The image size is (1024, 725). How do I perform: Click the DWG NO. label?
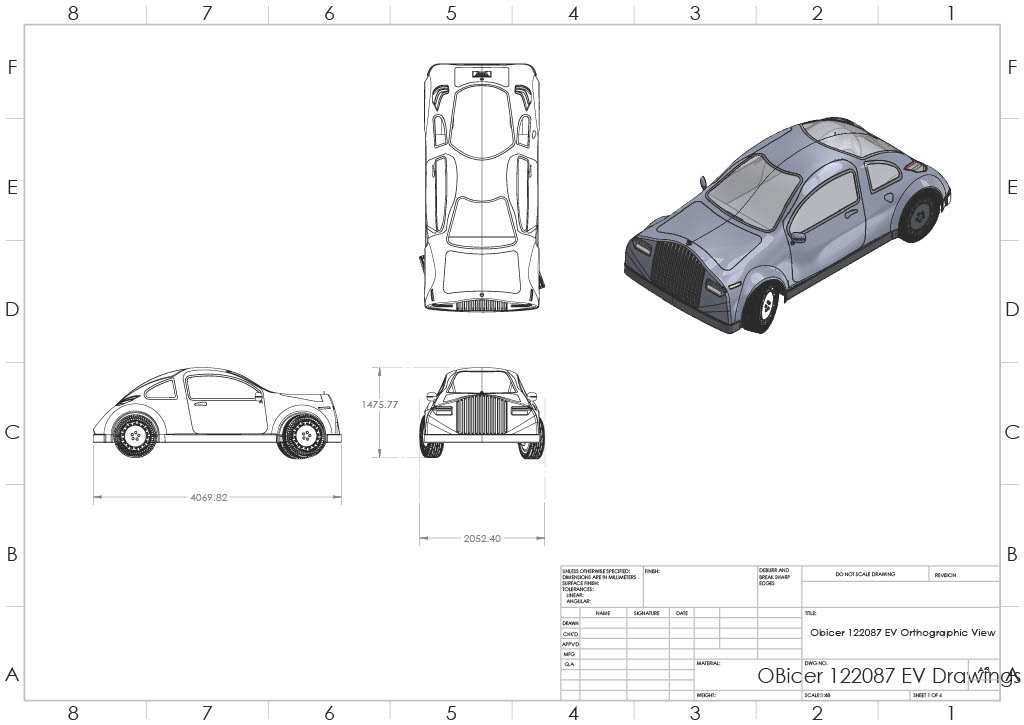pyautogui.click(x=816, y=663)
